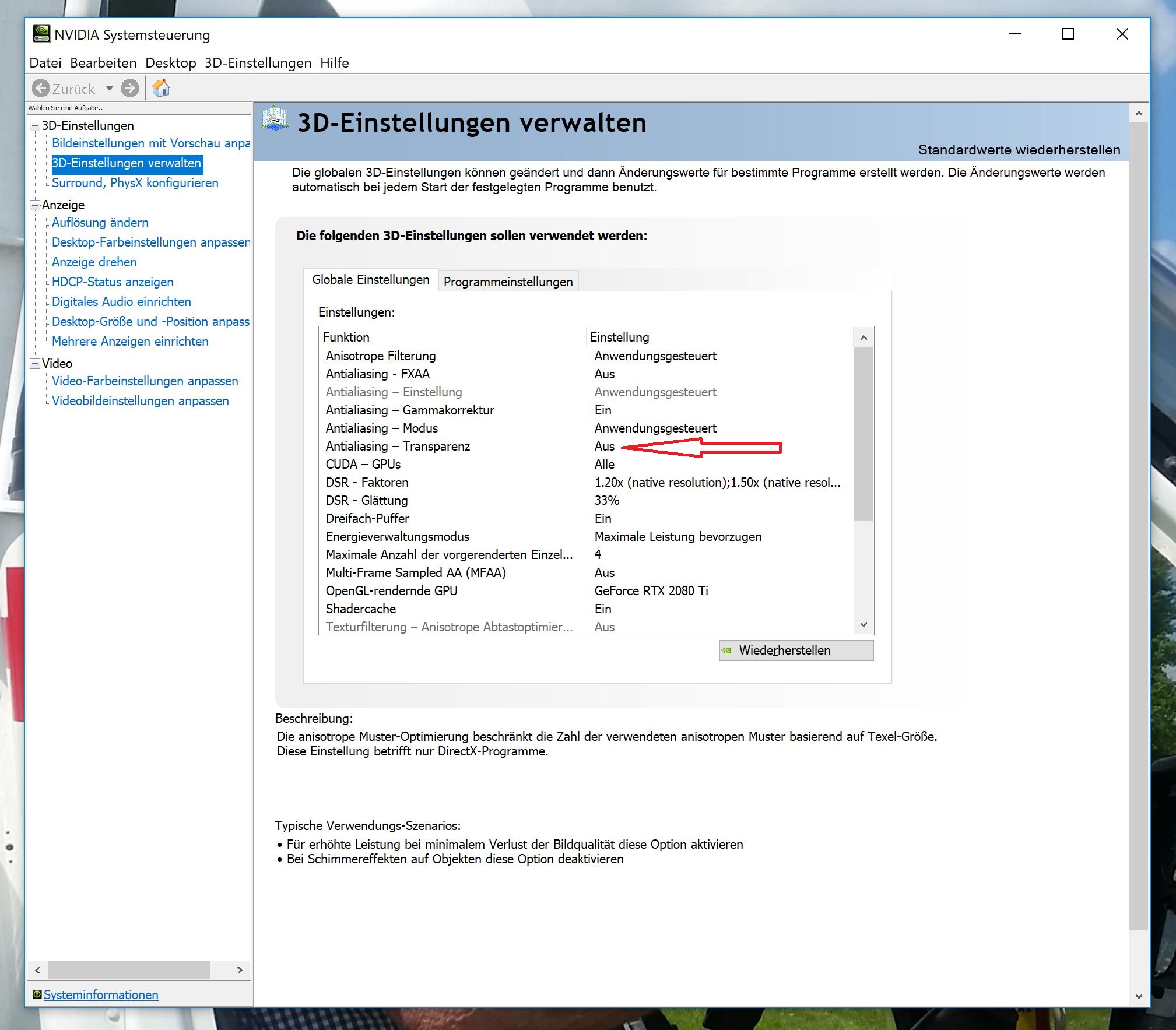Screen dimensions: 1176x1030
Task: Click the Zurück back arrow icon
Action: pos(41,89)
